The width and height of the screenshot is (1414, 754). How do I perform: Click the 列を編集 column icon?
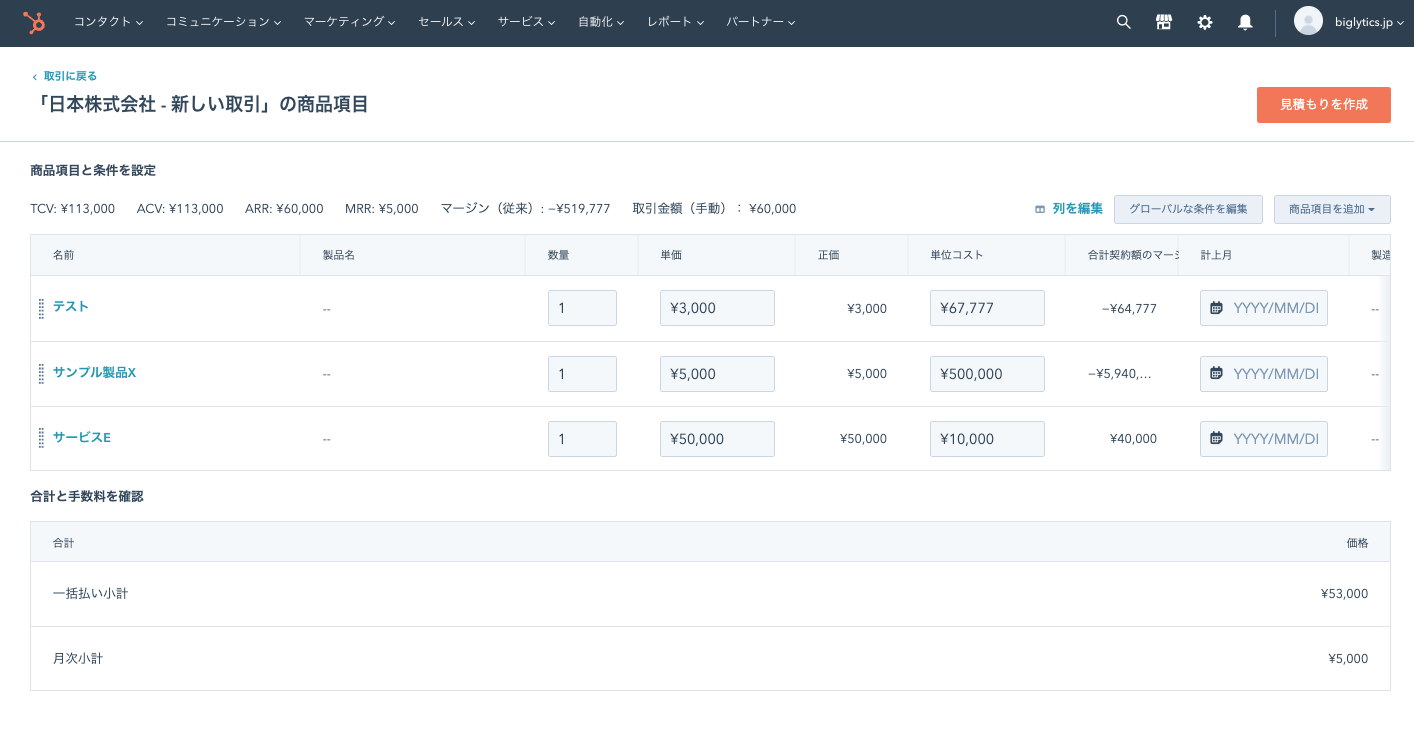1040,209
